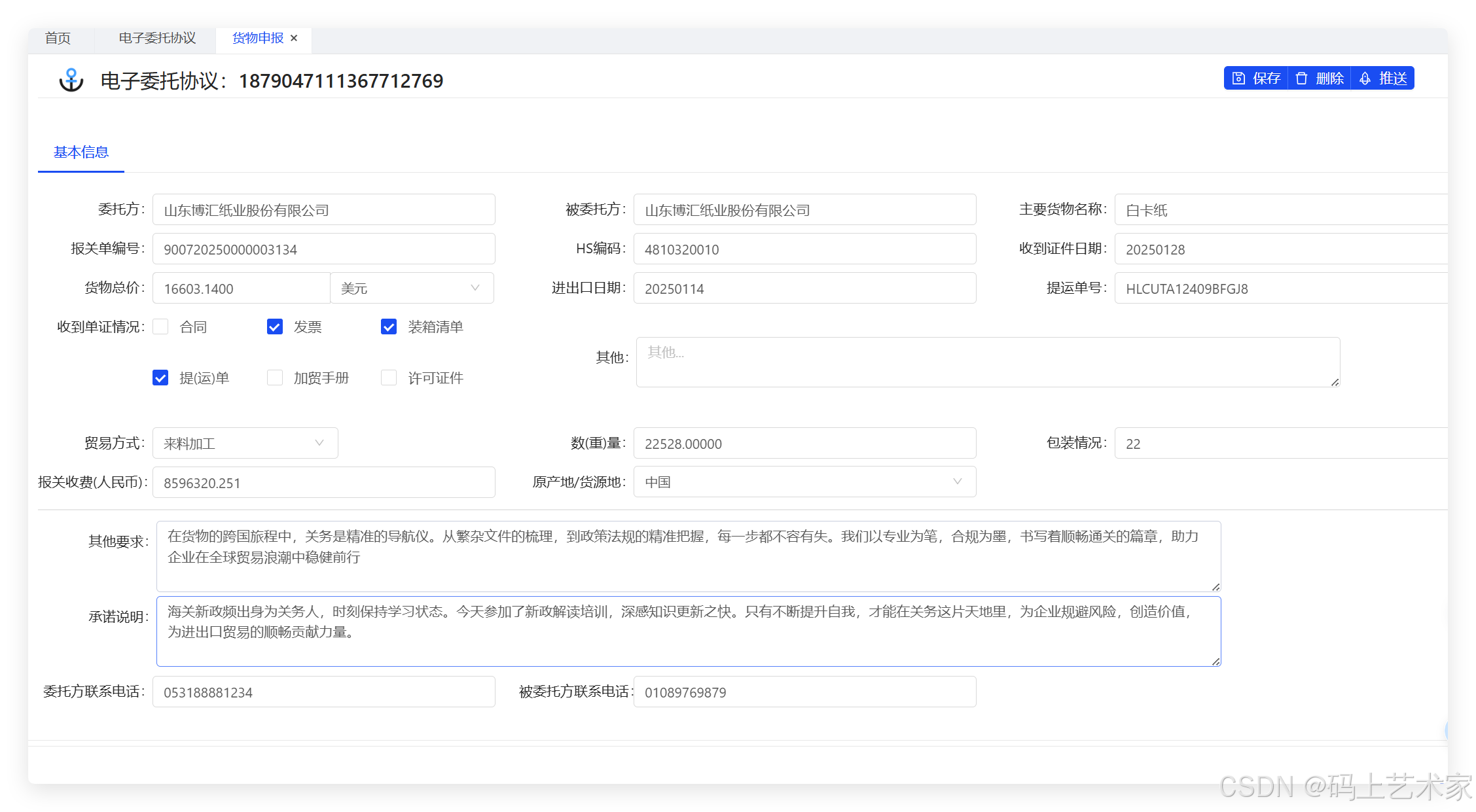
Task: Check the 许可证件 checkbox
Action: (x=389, y=378)
